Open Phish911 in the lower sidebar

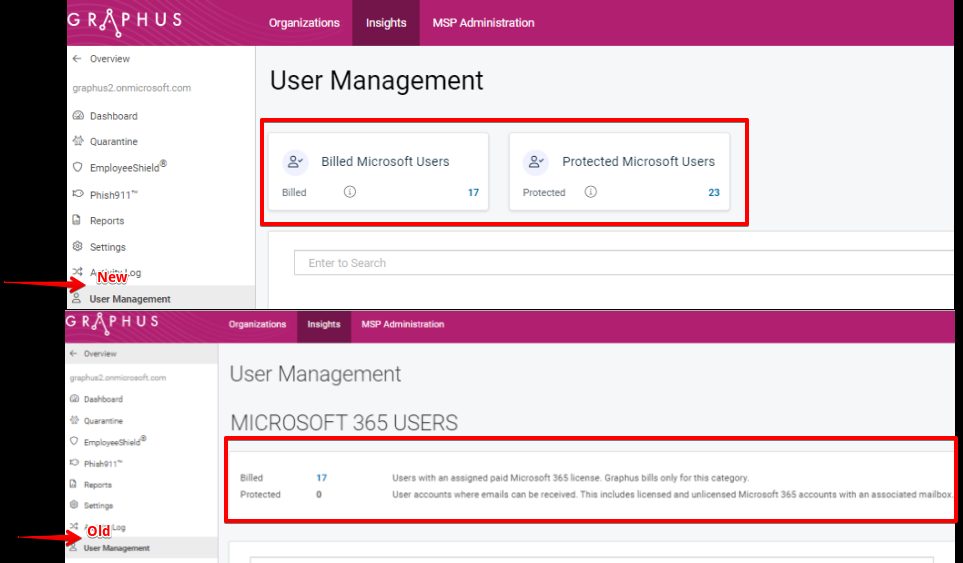[103, 464]
